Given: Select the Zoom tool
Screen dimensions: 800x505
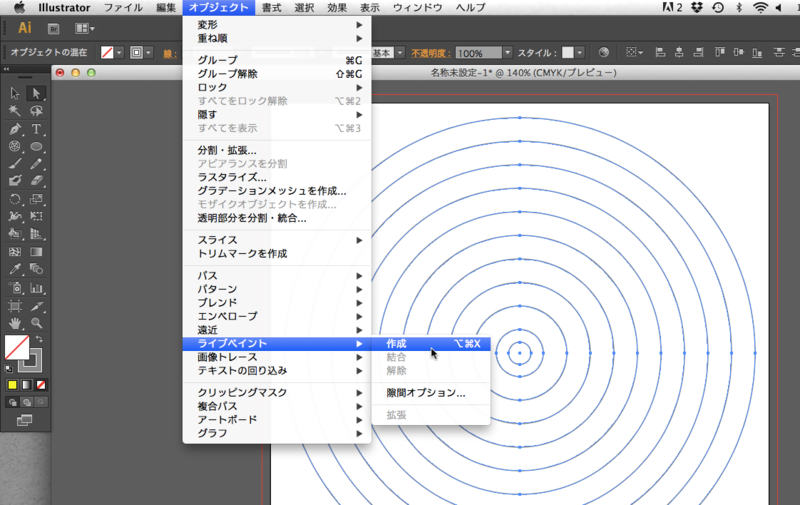Looking at the screenshot, I should pyautogui.click(x=36, y=323).
